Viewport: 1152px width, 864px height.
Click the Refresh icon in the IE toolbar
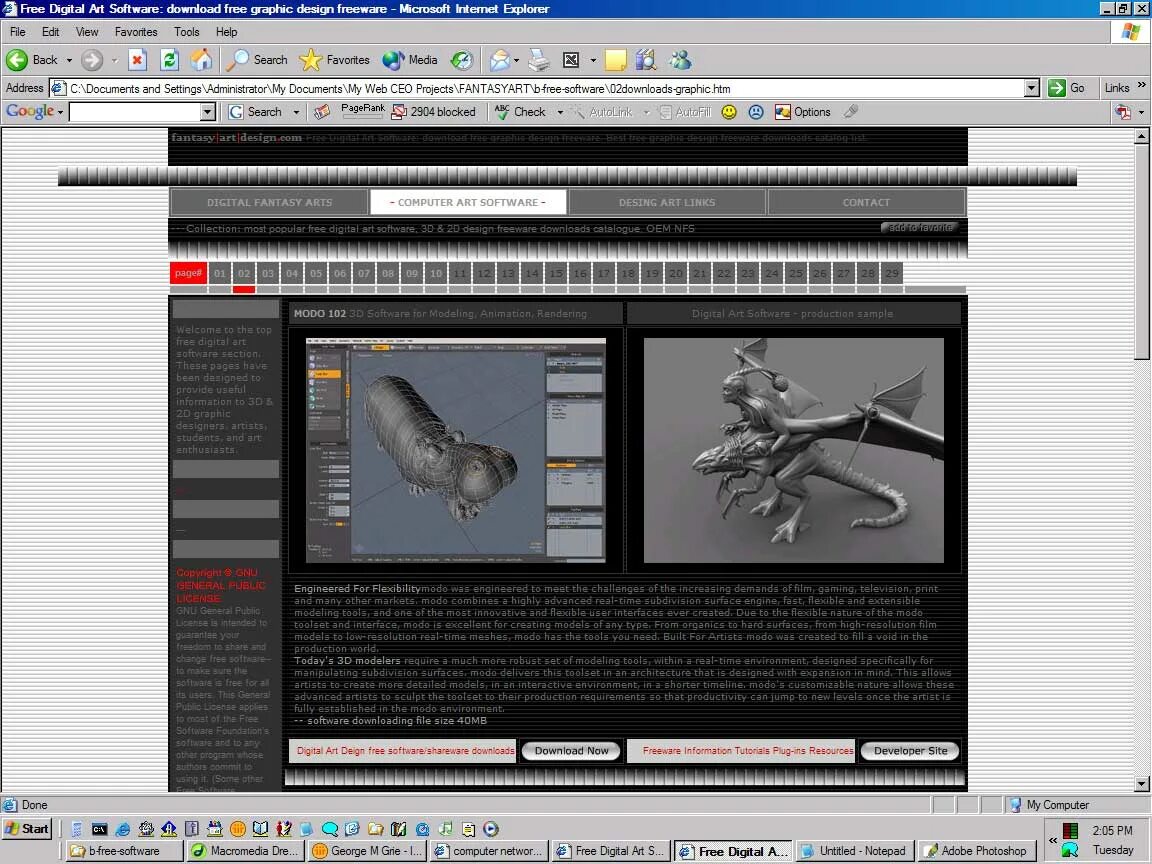point(169,60)
